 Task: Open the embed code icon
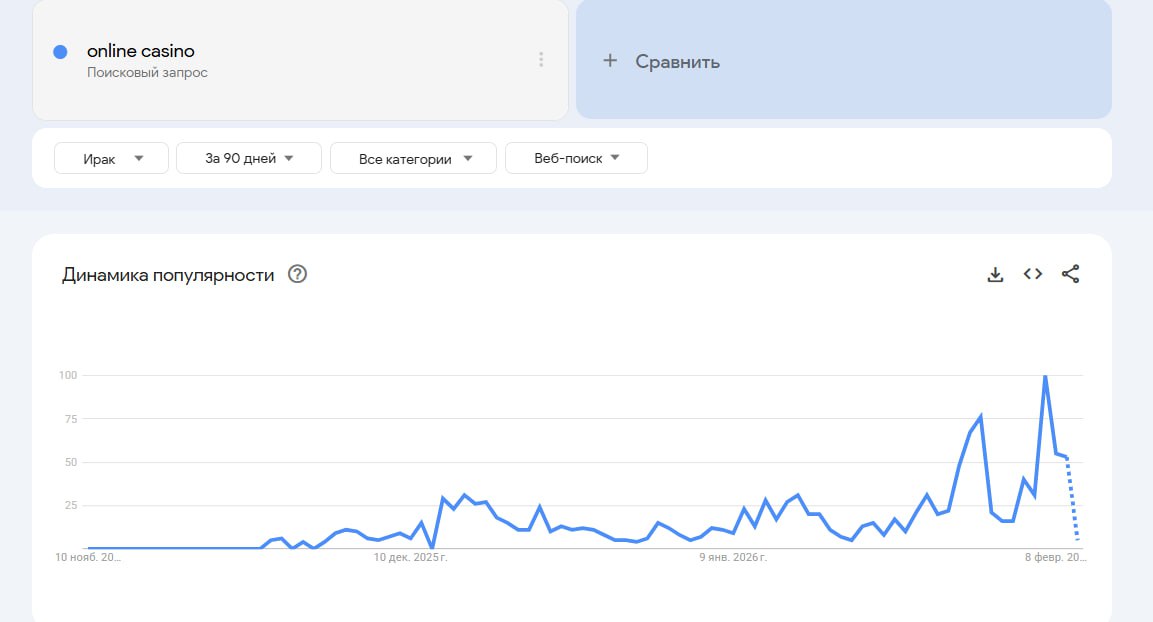click(x=1033, y=274)
